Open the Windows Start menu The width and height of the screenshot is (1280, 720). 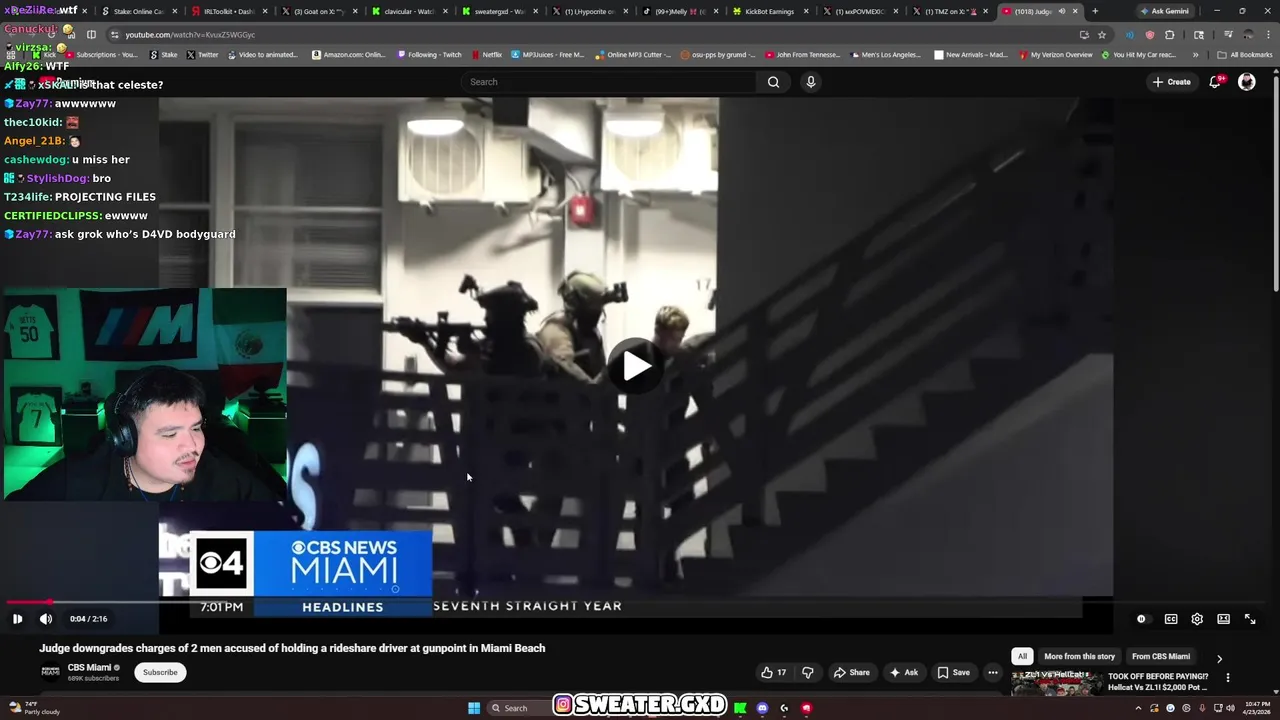[474, 708]
